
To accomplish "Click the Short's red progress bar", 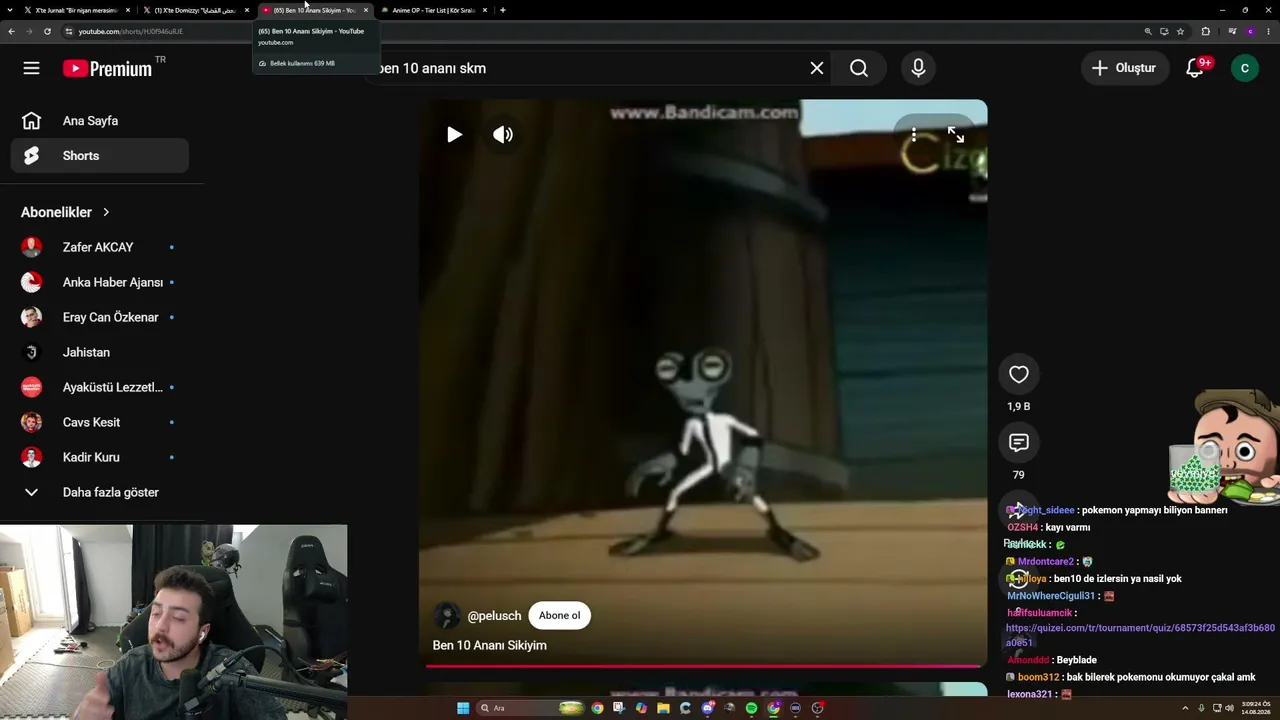I will point(703,665).
